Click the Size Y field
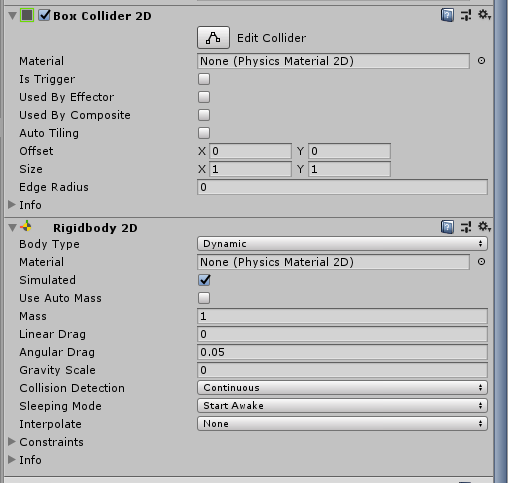 349,169
